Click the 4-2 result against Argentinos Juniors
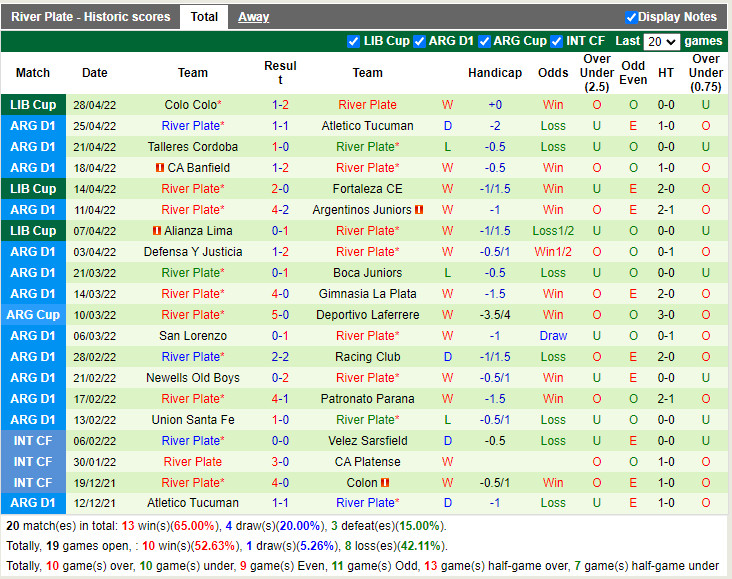This screenshot has width=732, height=579. tap(280, 210)
